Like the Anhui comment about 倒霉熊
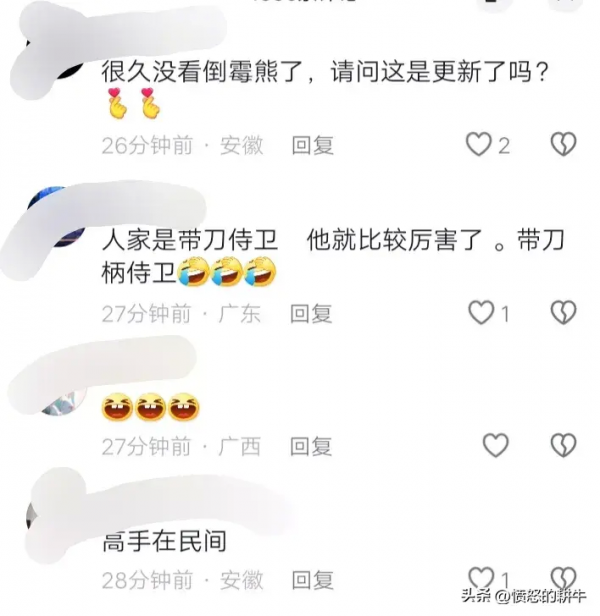The width and height of the screenshot is (600, 616). coord(479,145)
